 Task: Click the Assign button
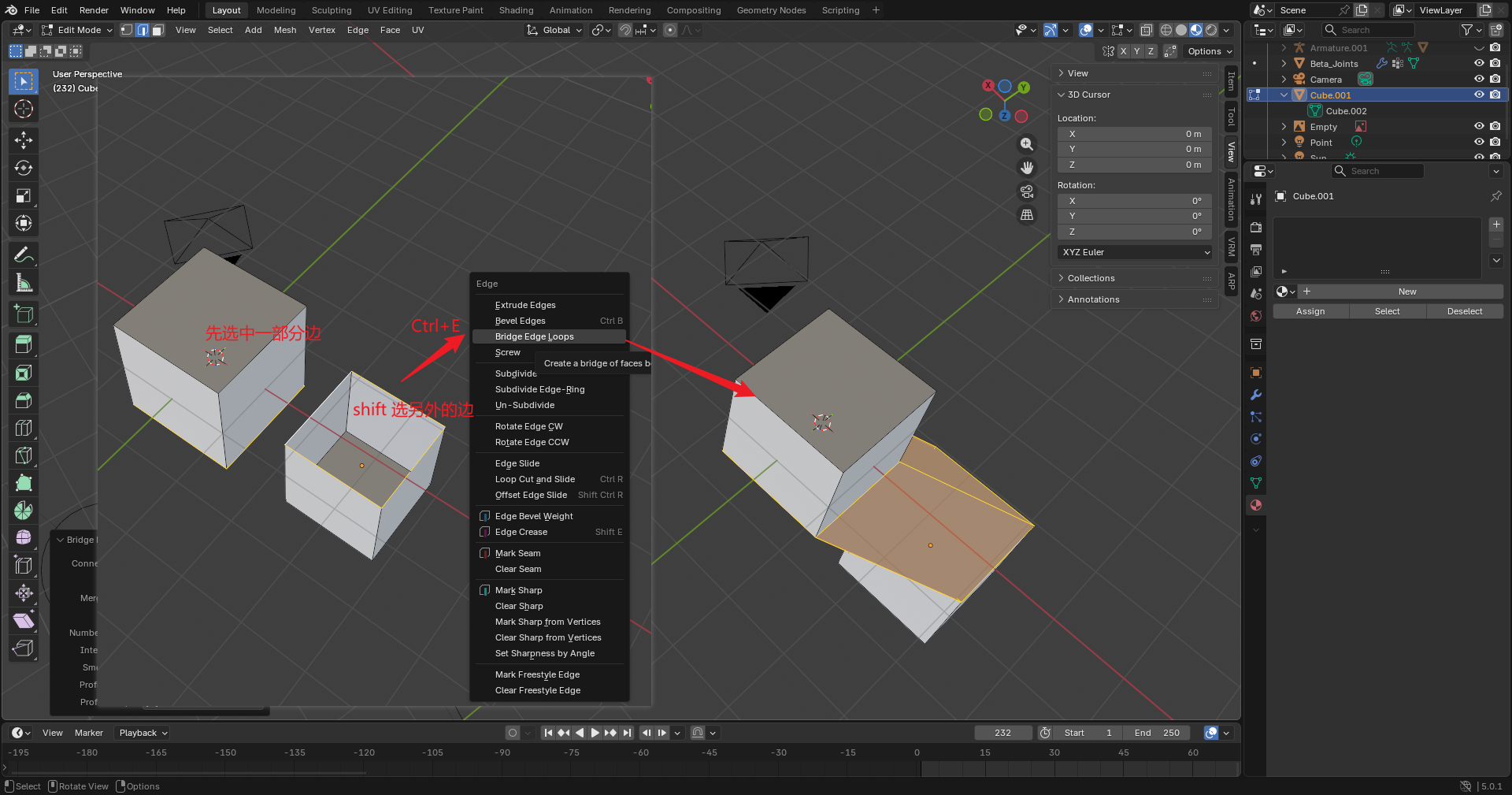click(1310, 311)
